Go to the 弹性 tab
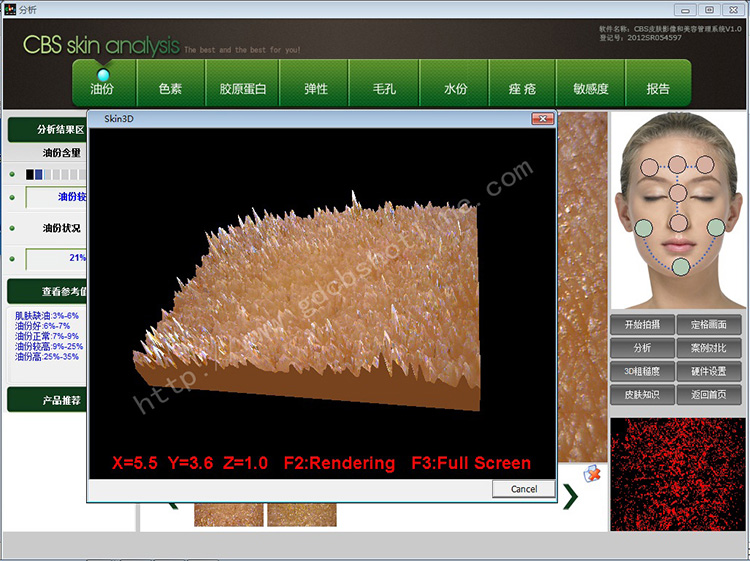The width and height of the screenshot is (750, 561). click(315, 83)
